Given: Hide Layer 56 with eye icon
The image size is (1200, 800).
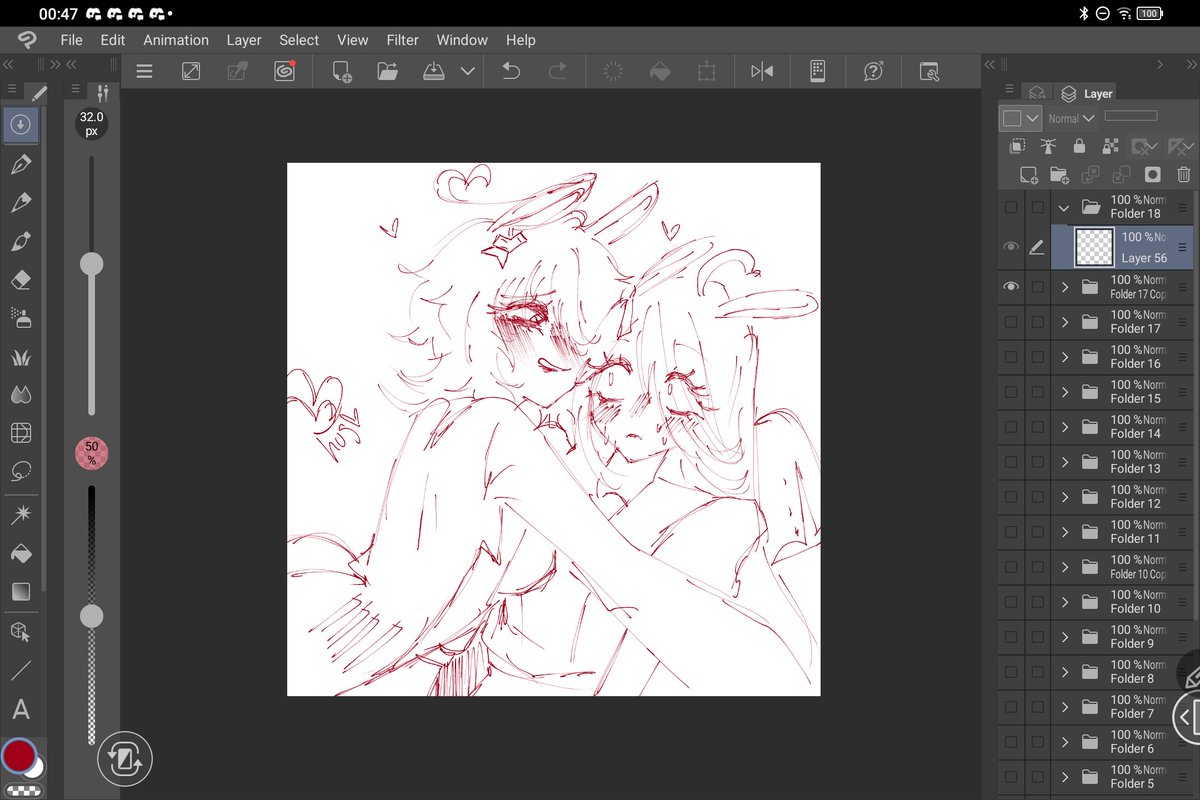Looking at the screenshot, I should pyautogui.click(x=1011, y=247).
